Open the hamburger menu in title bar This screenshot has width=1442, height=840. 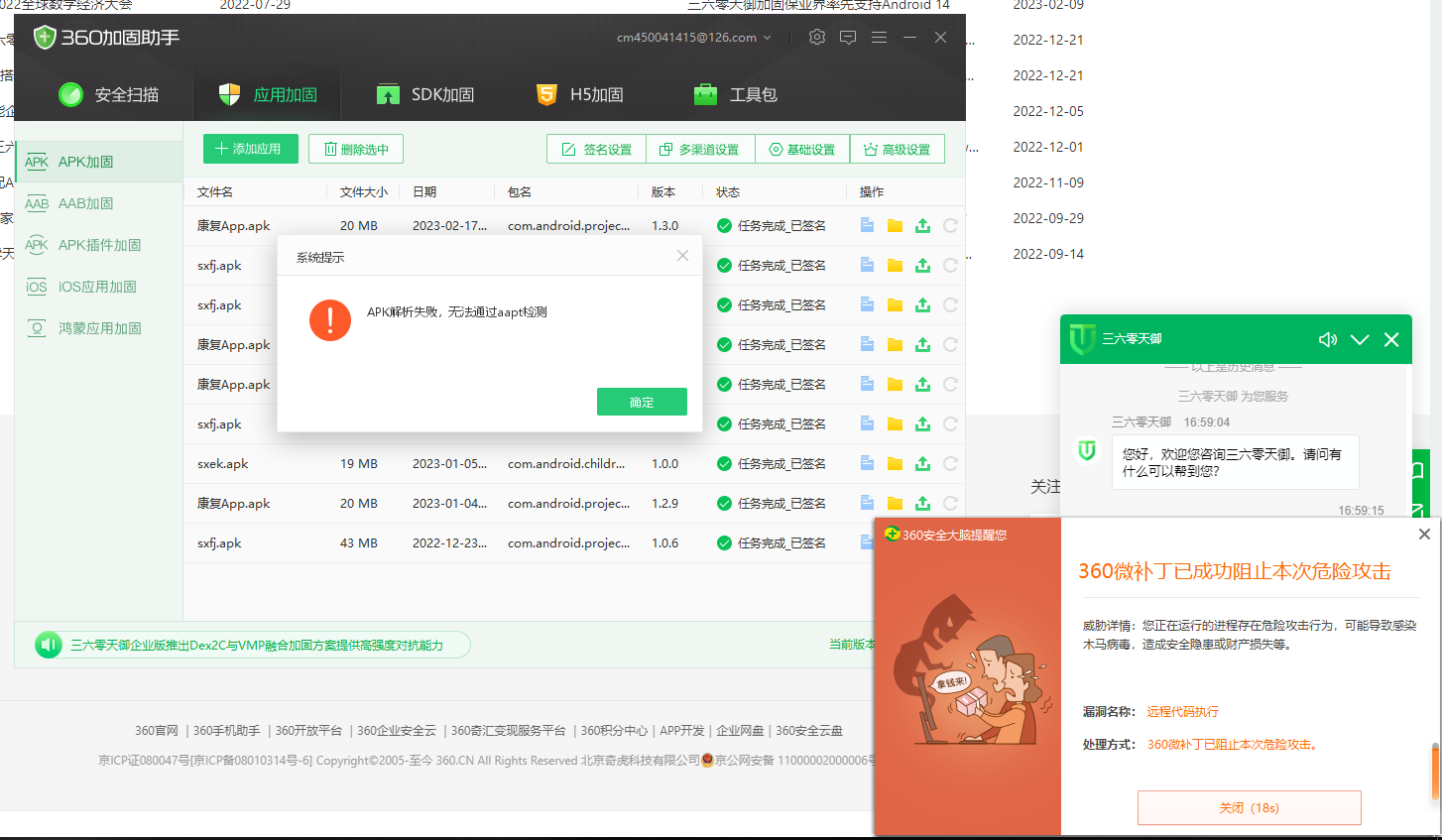(x=879, y=37)
